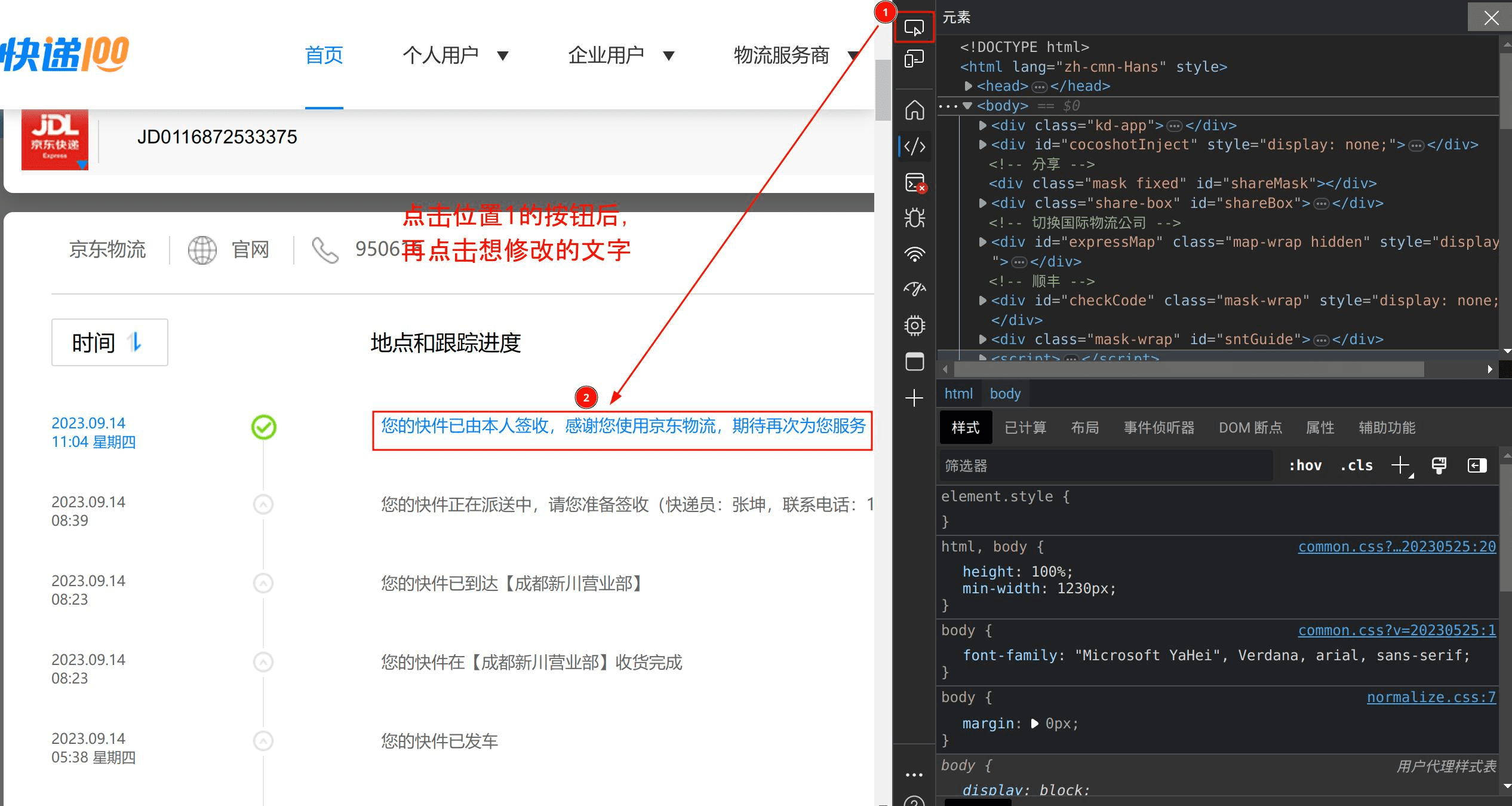Click the green delivered checkmark icon

click(263, 427)
